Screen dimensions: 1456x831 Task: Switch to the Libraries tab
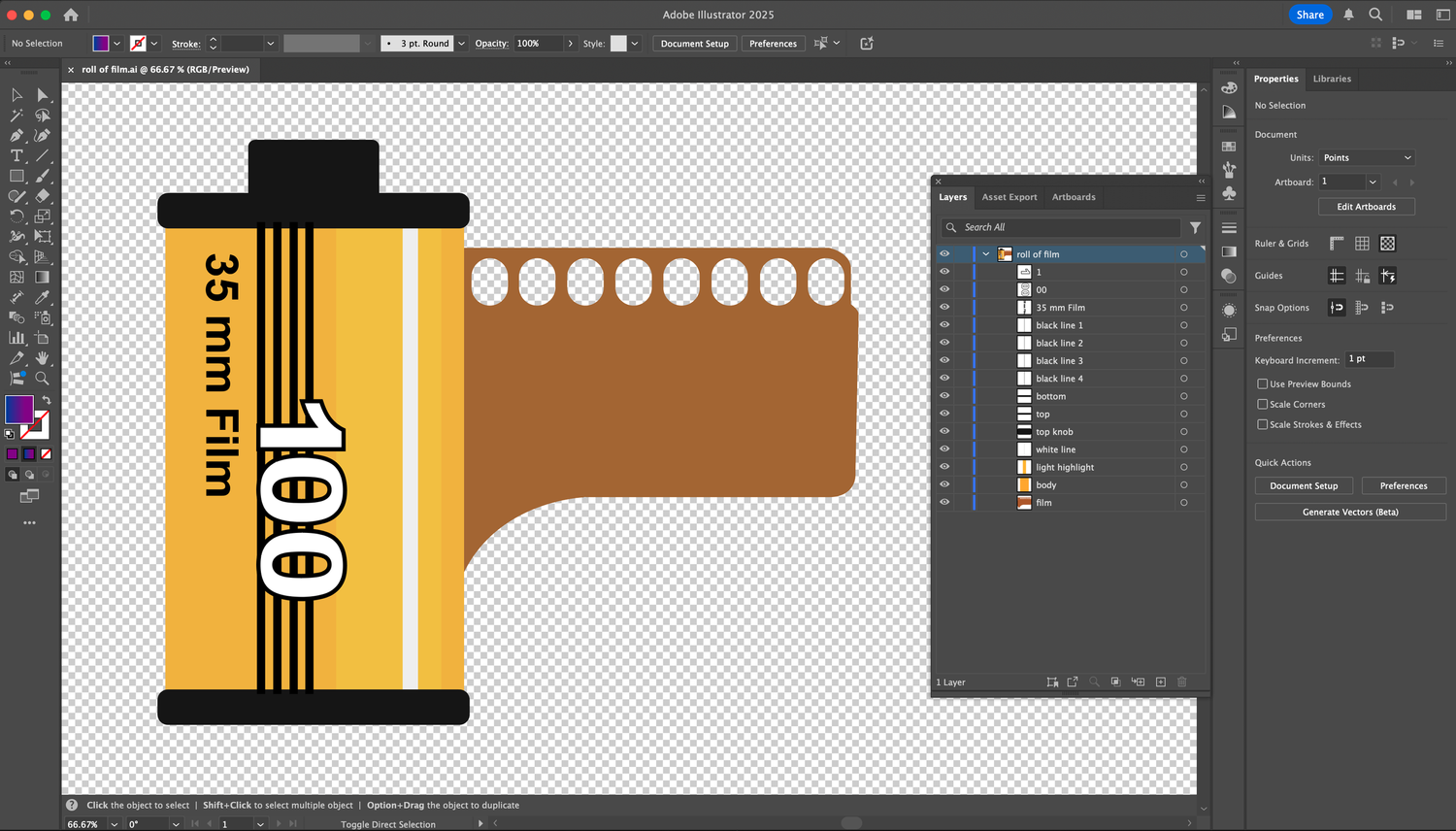coord(1332,79)
